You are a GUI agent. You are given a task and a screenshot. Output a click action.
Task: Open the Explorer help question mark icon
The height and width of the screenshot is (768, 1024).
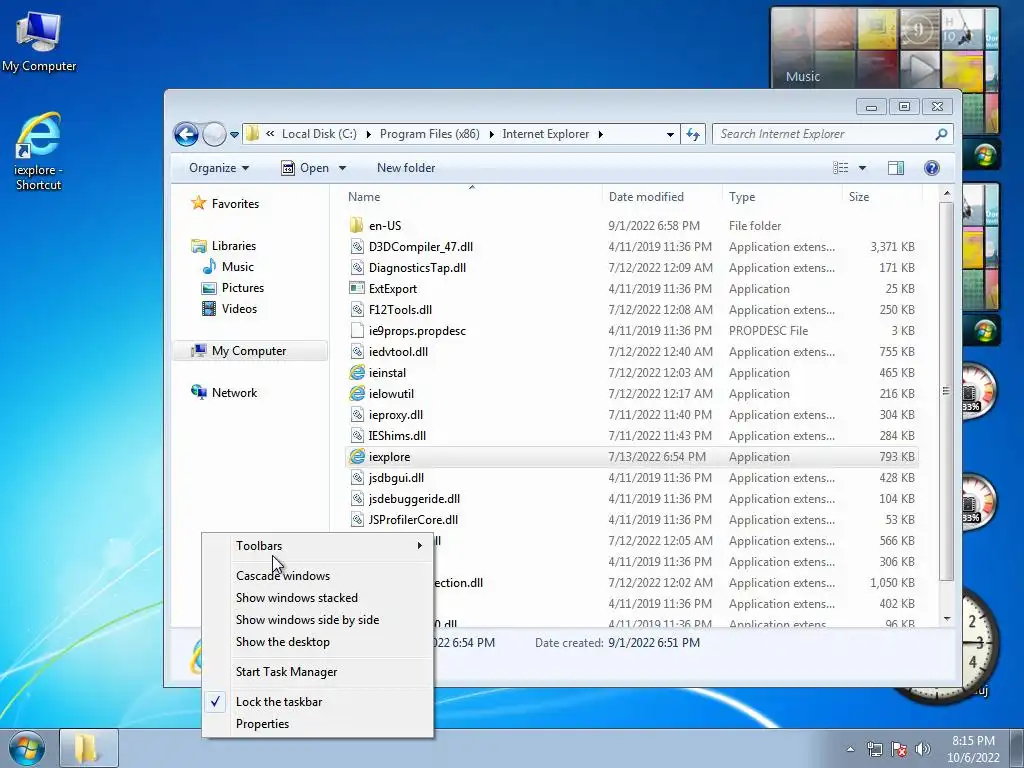[932, 168]
